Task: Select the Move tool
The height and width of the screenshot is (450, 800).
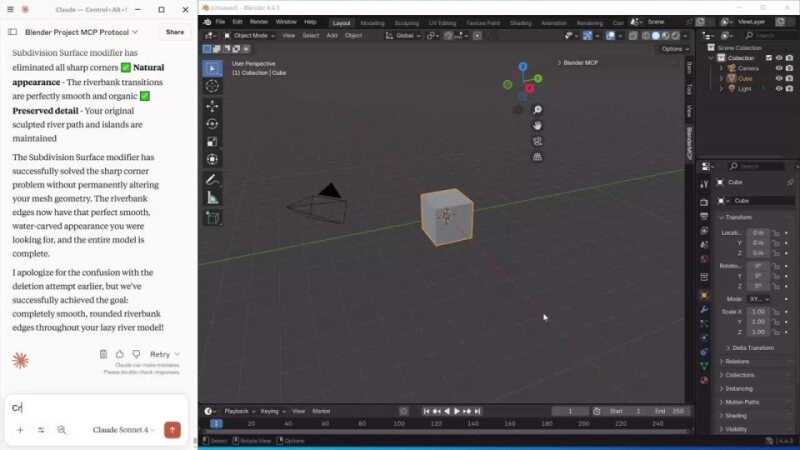Action: pyautogui.click(x=213, y=106)
